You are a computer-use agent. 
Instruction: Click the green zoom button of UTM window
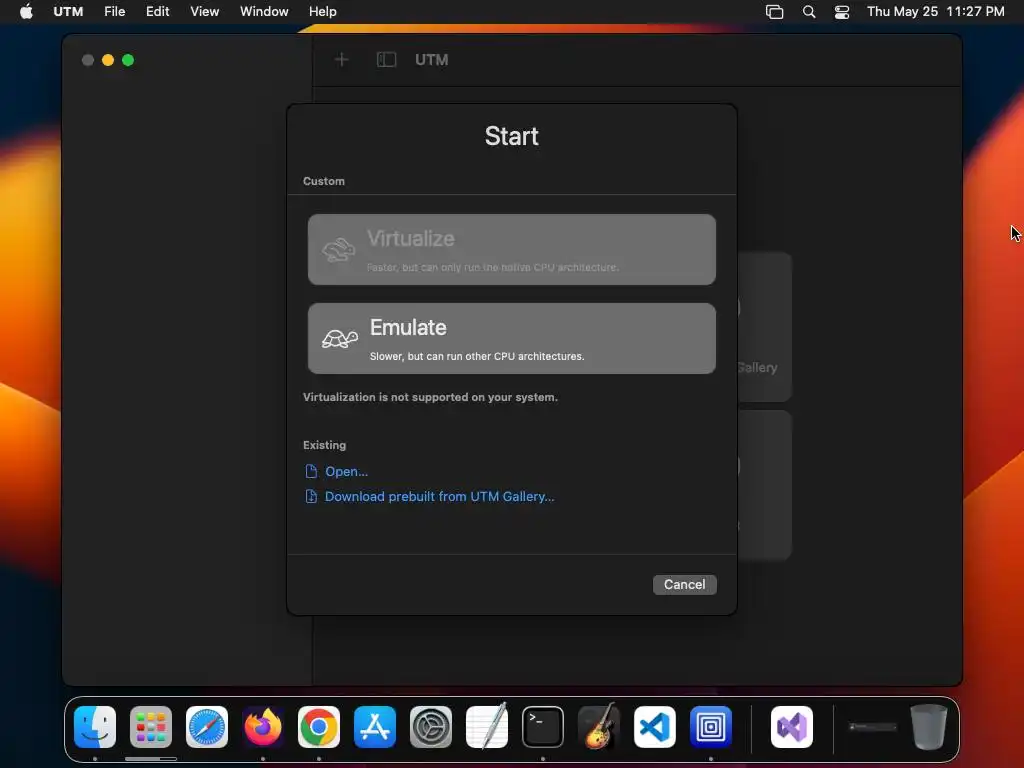(128, 60)
